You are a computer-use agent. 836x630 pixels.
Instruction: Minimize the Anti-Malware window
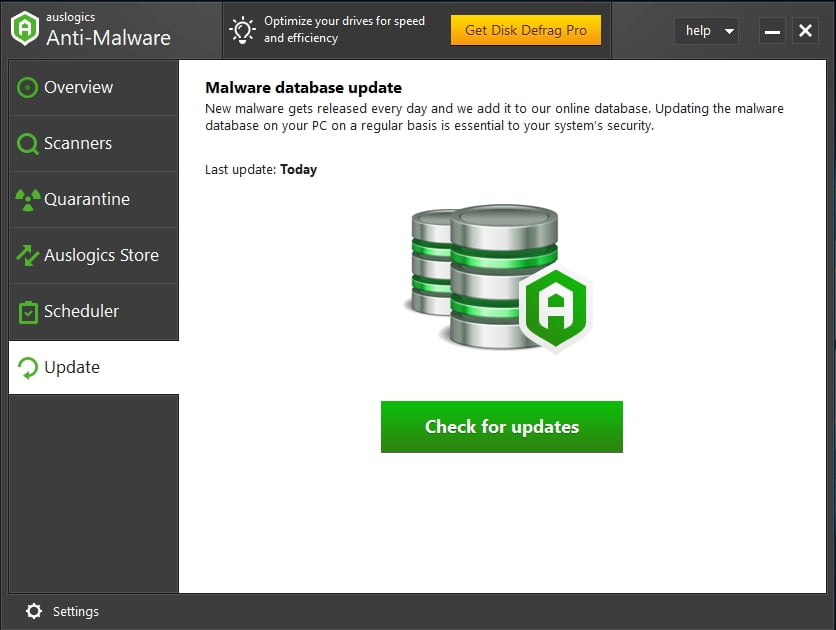772,31
